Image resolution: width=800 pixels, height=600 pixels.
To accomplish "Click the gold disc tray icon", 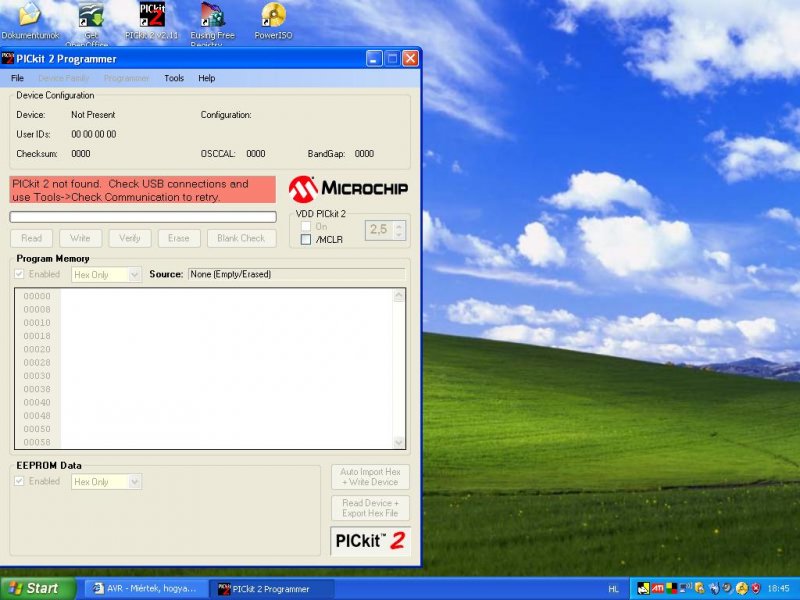I will pyautogui.click(x=742, y=588).
